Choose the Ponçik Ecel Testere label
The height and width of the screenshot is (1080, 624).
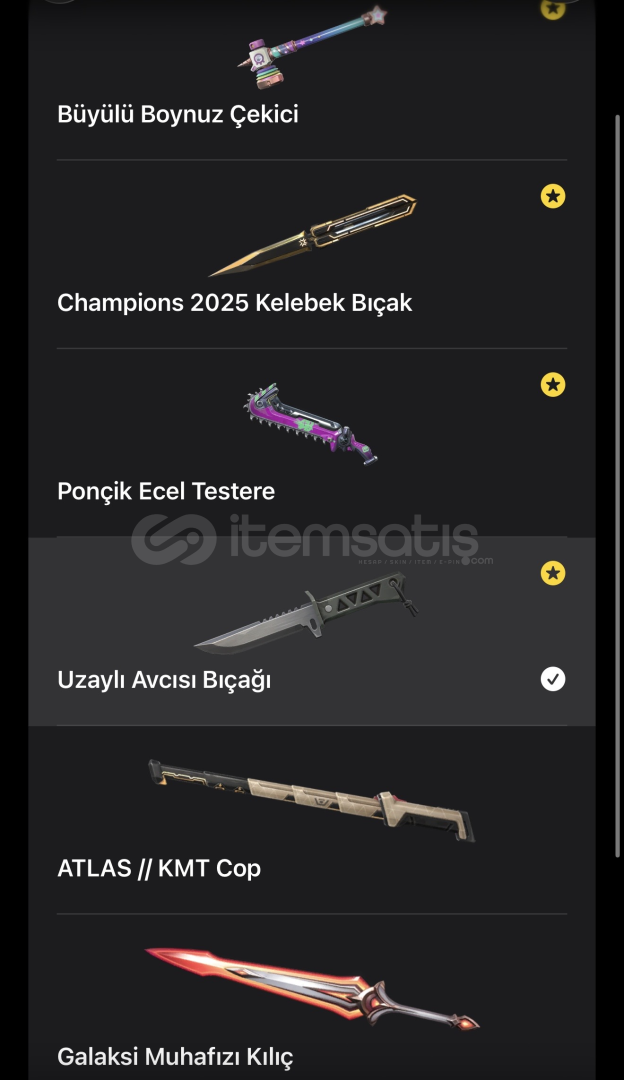pos(166,491)
